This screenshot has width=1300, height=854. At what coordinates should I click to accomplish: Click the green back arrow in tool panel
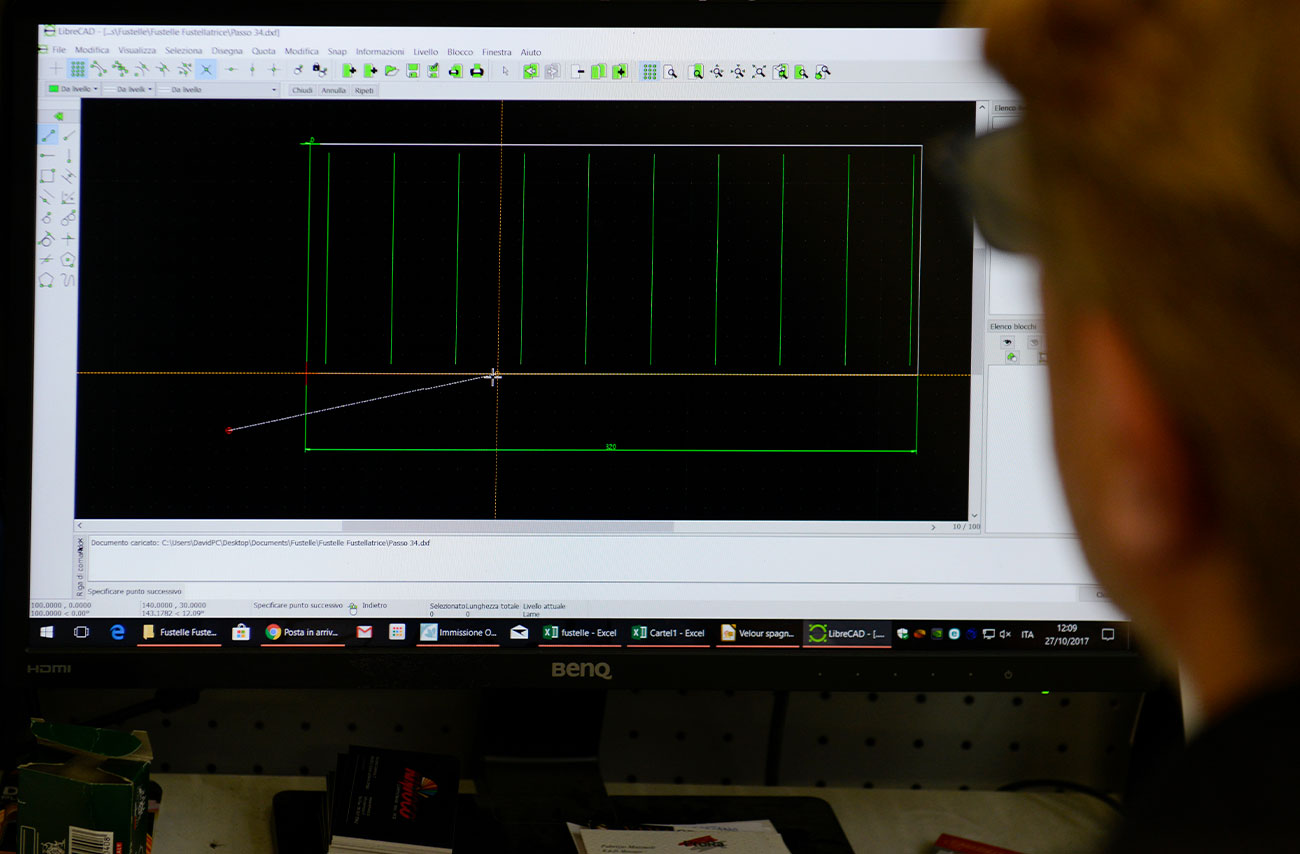coord(59,116)
